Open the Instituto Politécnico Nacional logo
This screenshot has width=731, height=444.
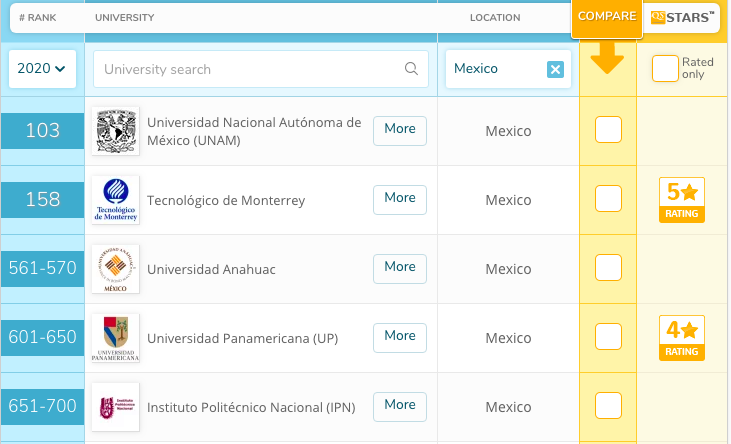[x=116, y=407]
